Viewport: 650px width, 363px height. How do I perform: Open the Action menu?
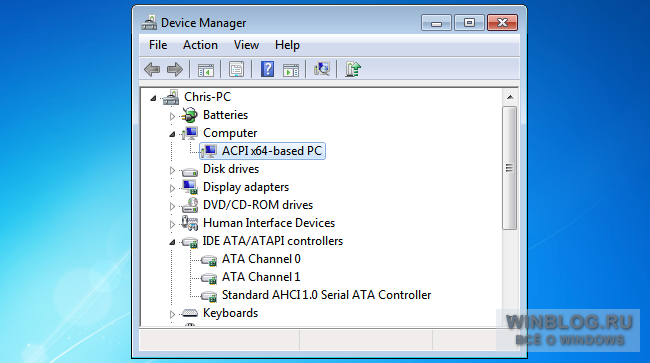[200, 45]
